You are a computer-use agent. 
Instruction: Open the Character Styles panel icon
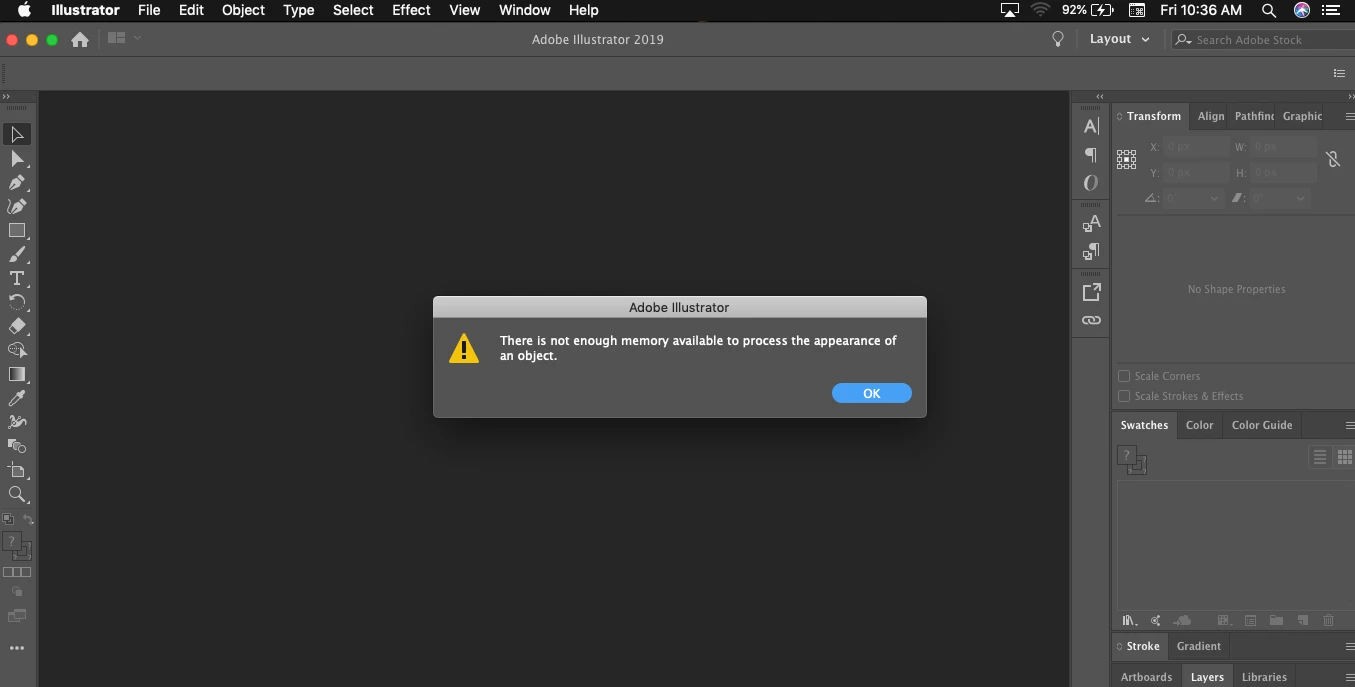tap(1091, 223)
